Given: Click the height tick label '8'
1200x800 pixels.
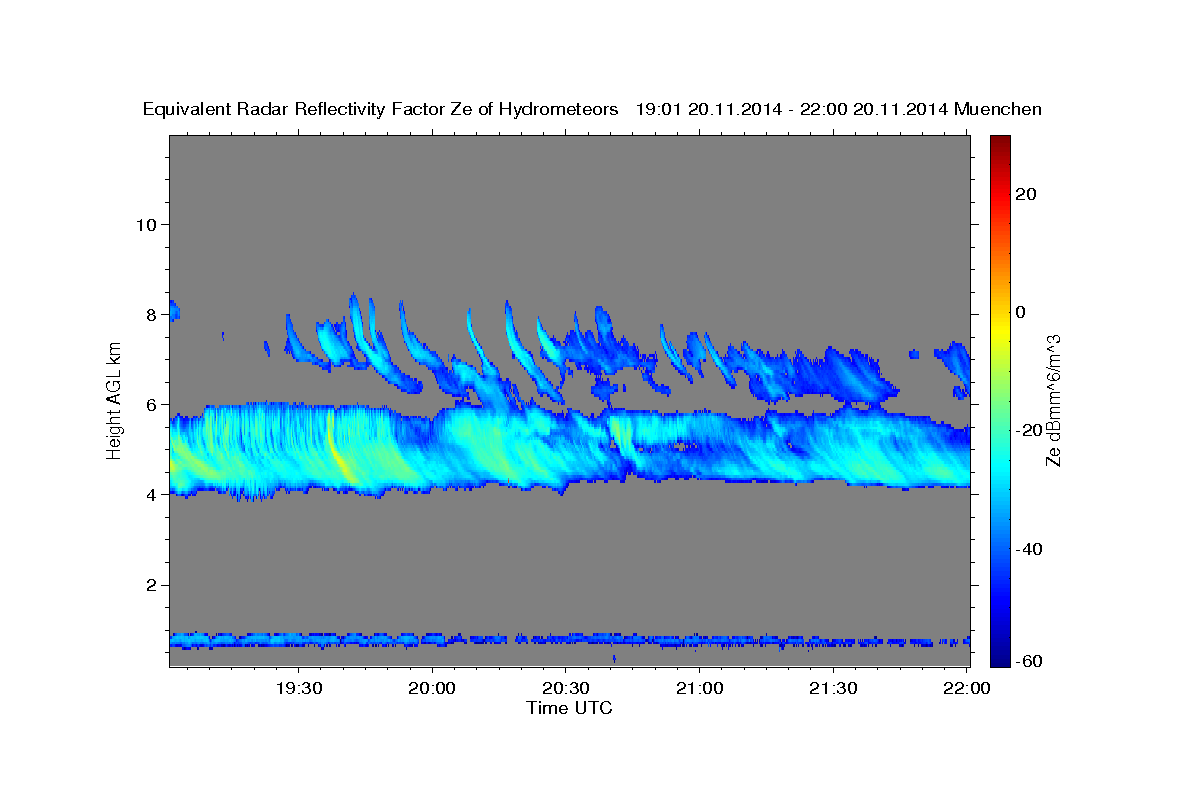Looking at the screenshot, I should click(x=151, y=314).
